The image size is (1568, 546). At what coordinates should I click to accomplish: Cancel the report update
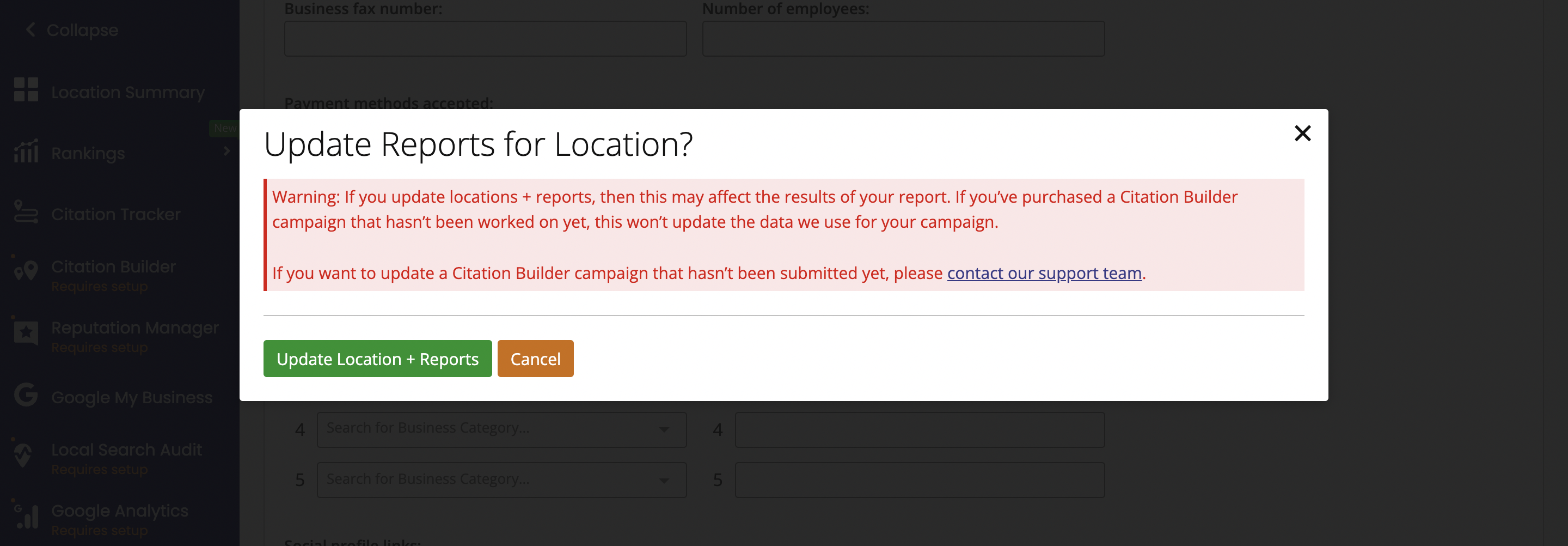click(x=535, y=359)
